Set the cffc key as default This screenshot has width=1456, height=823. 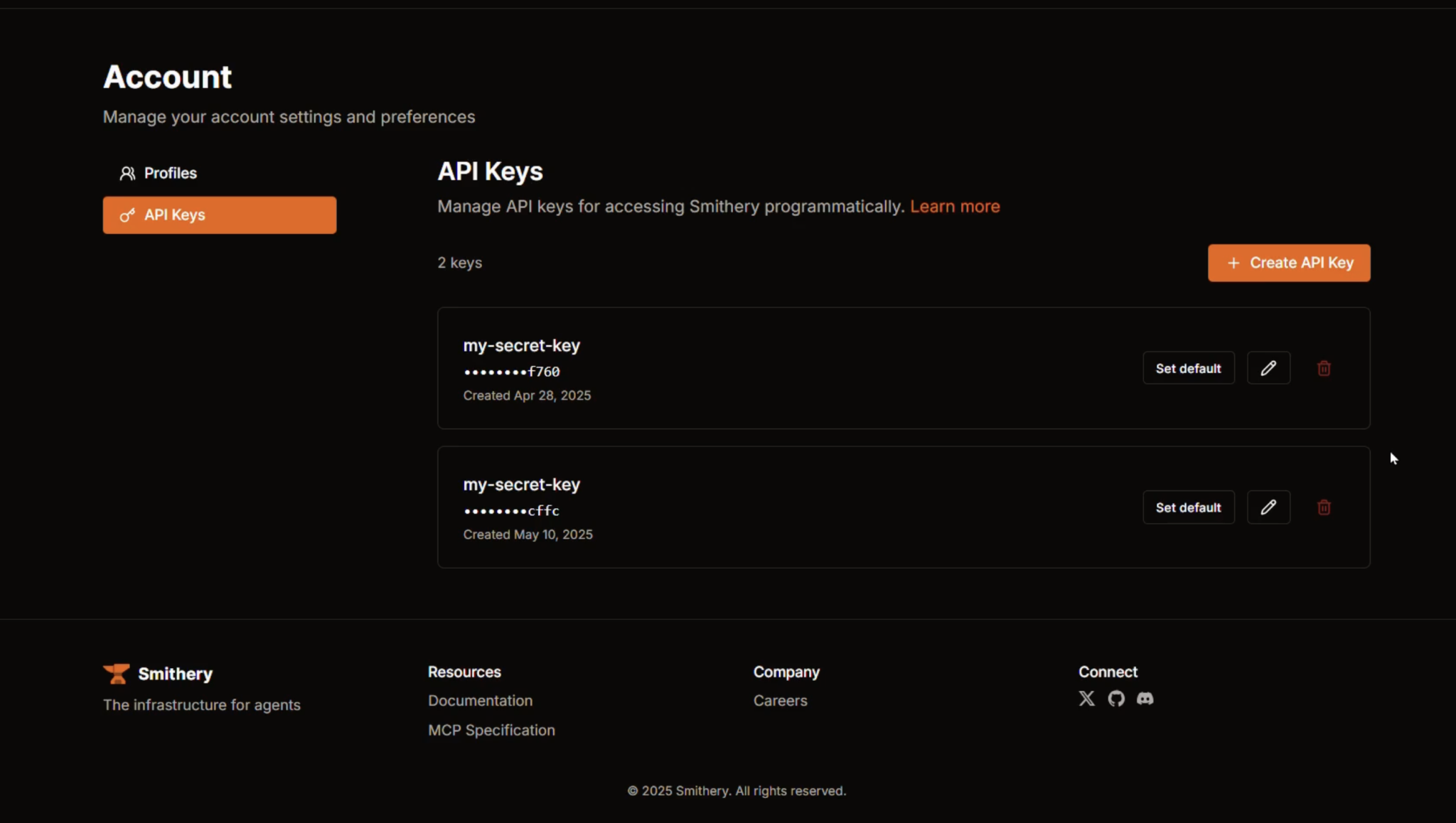tap(1188, 507)
